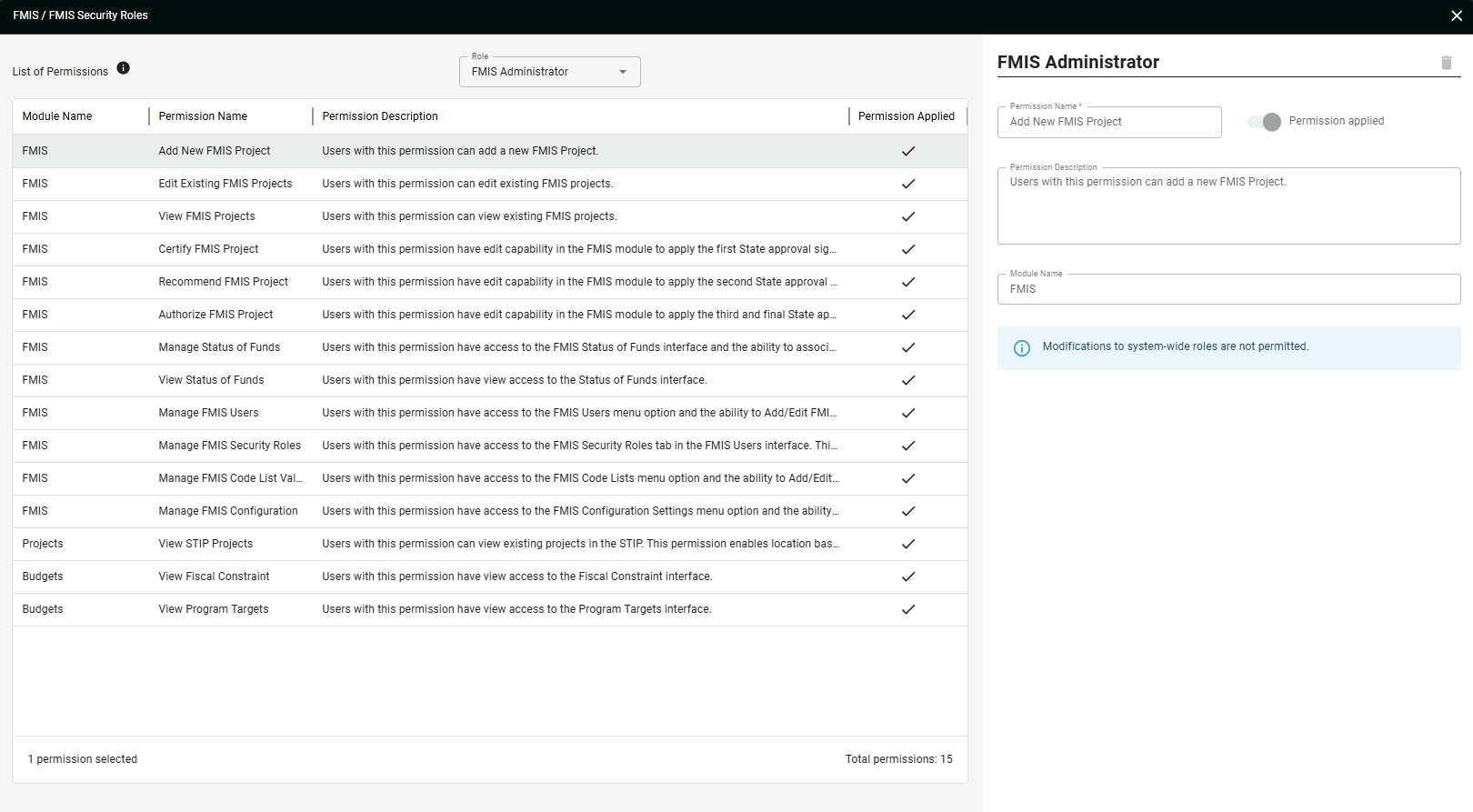Screen dimensions: 1473x812
Task: Toggle the Permission applied switch
Action: tap(1265, 122)
